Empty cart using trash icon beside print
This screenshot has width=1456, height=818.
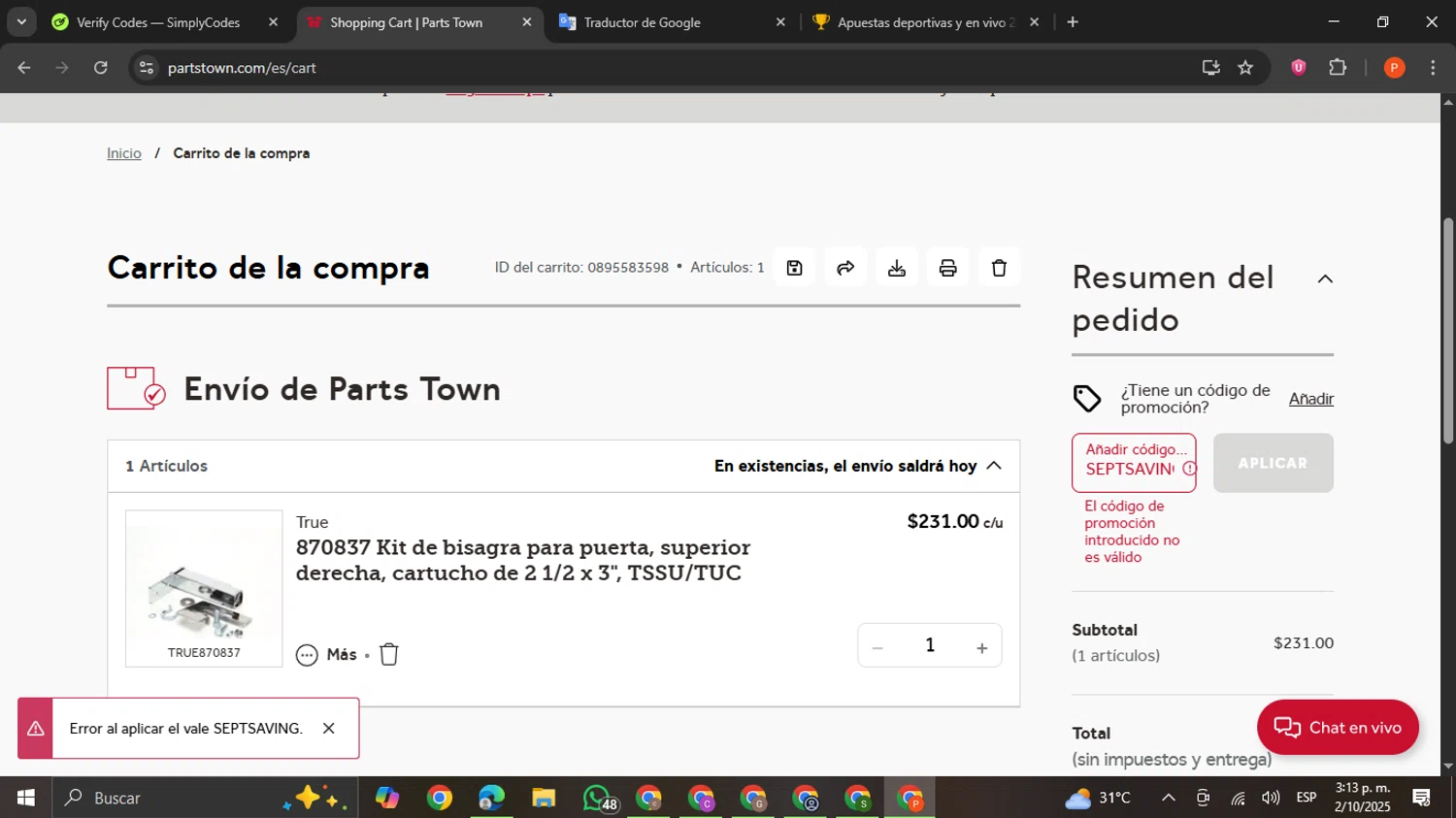click(999, 268)
